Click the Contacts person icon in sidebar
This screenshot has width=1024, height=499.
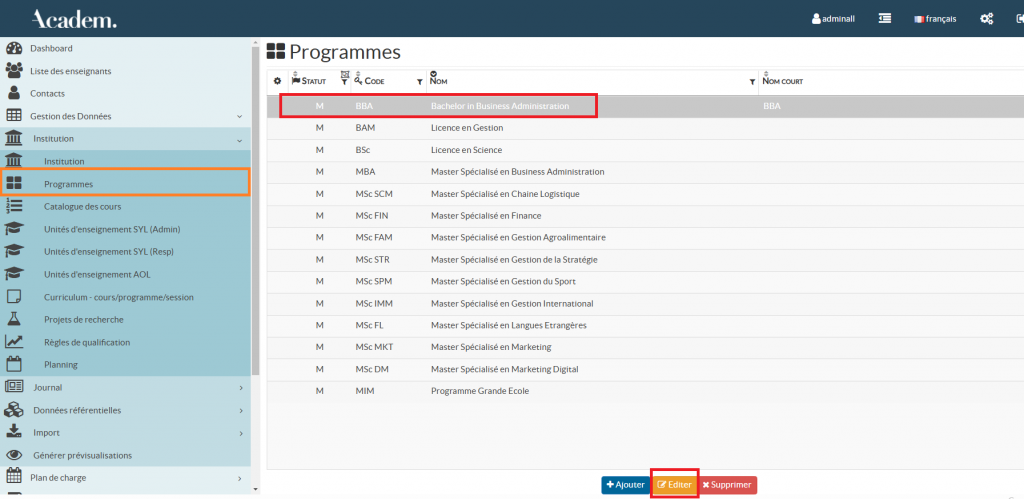[14, 93]
